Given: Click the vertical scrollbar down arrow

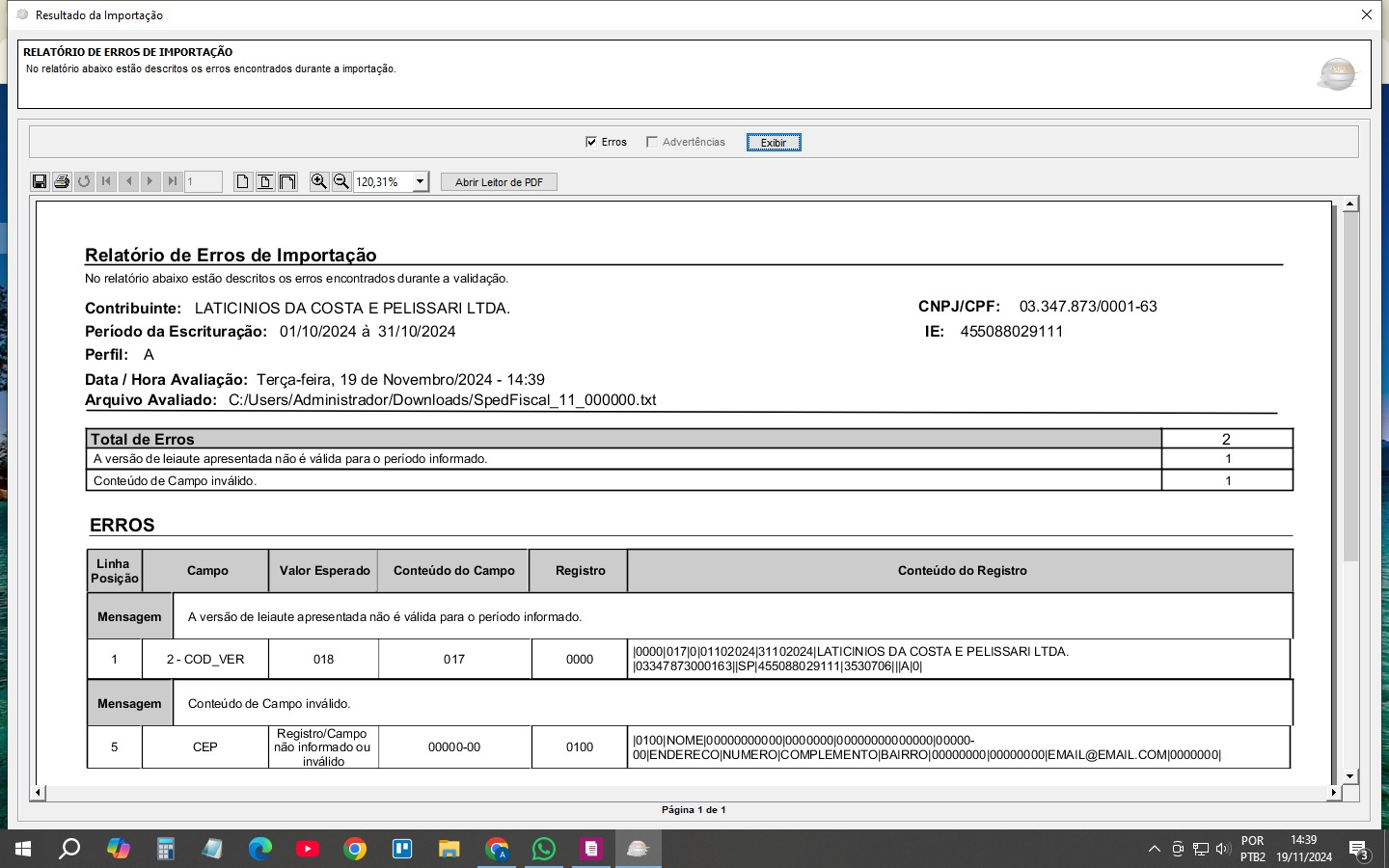Looking at the screenshot, I should tap(1350, 775).
